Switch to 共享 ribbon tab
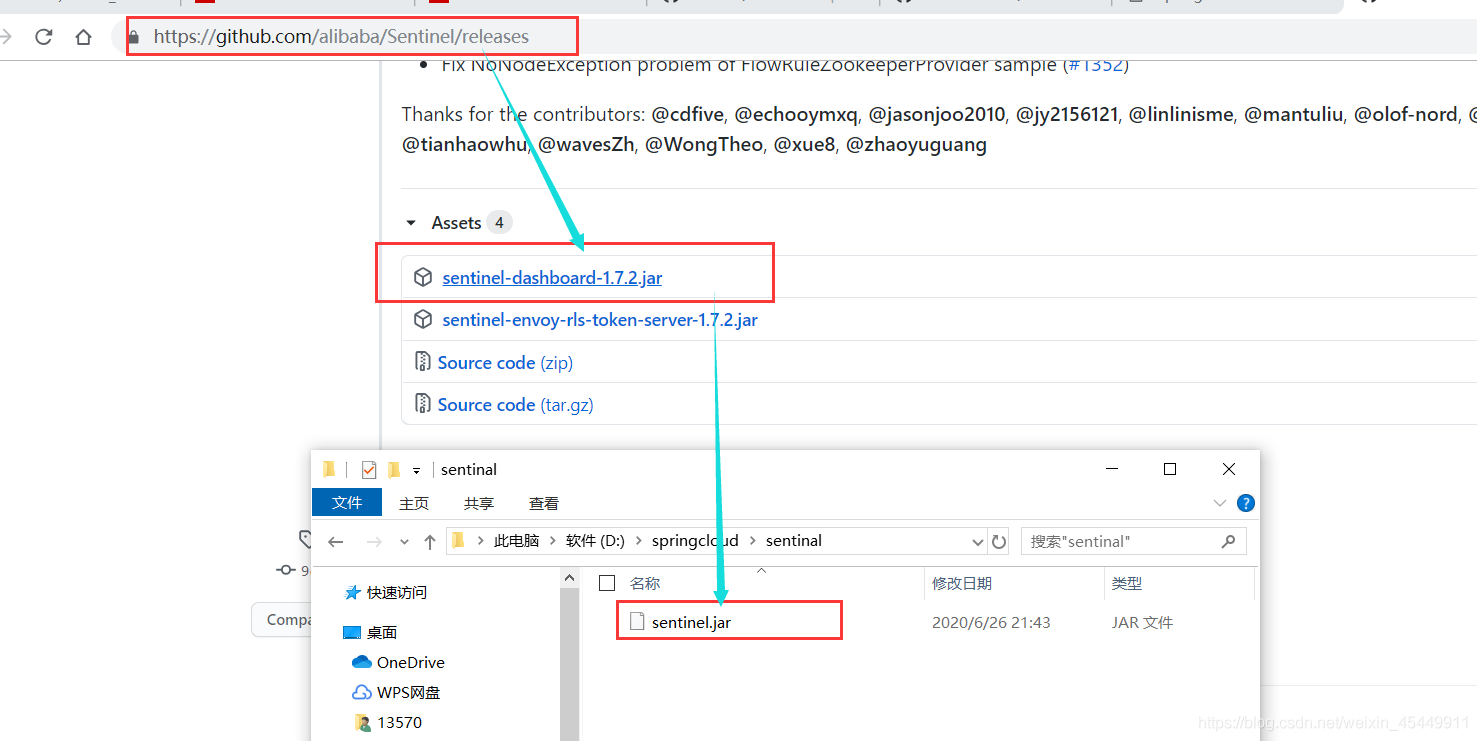 click(x=479, y=503)
